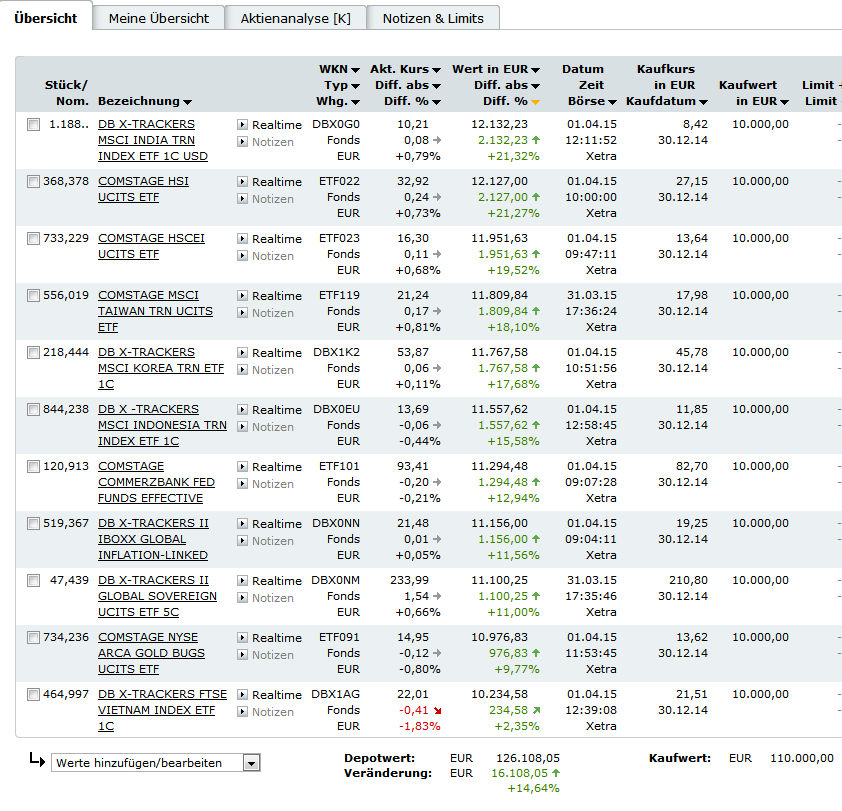Click Realtime icon for FTSE VIETNAM ETF
The image size is (842, 811).
pyautogui.click(x=242, y=695)
